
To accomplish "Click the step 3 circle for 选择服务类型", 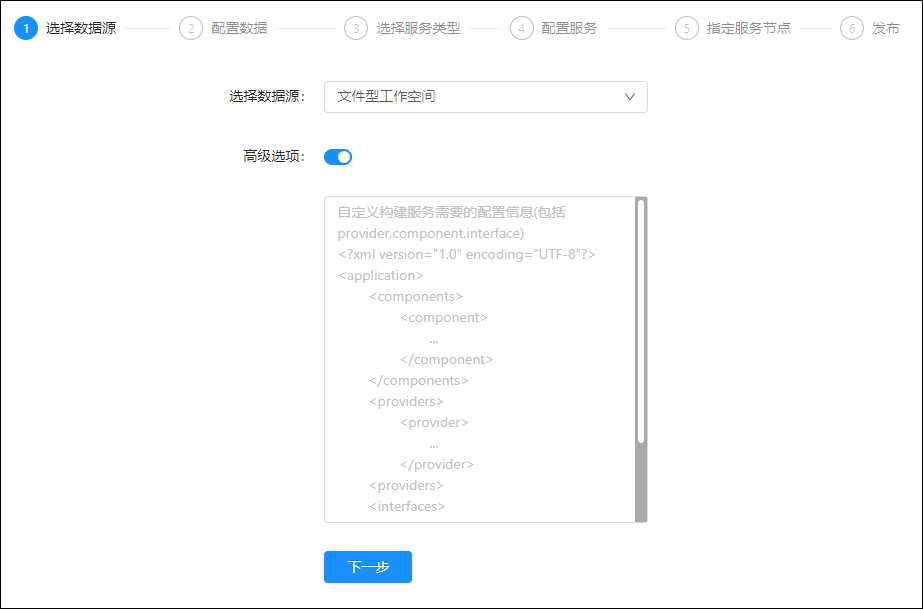I will coord(356,28).
